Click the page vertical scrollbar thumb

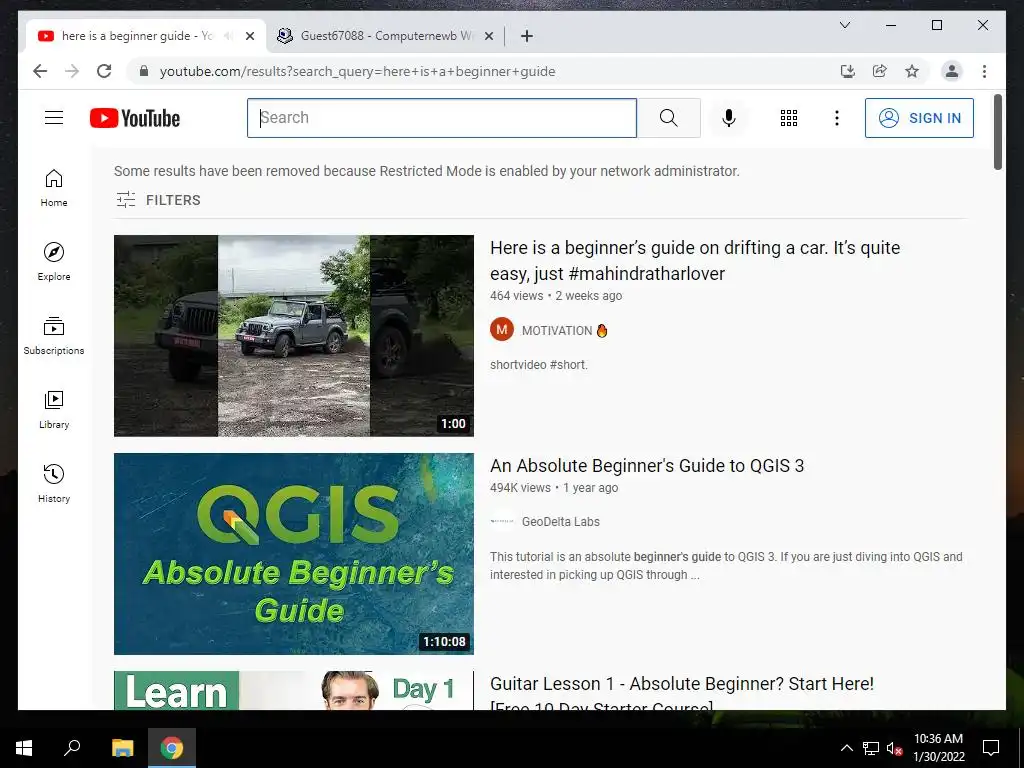tap(997, 133)
